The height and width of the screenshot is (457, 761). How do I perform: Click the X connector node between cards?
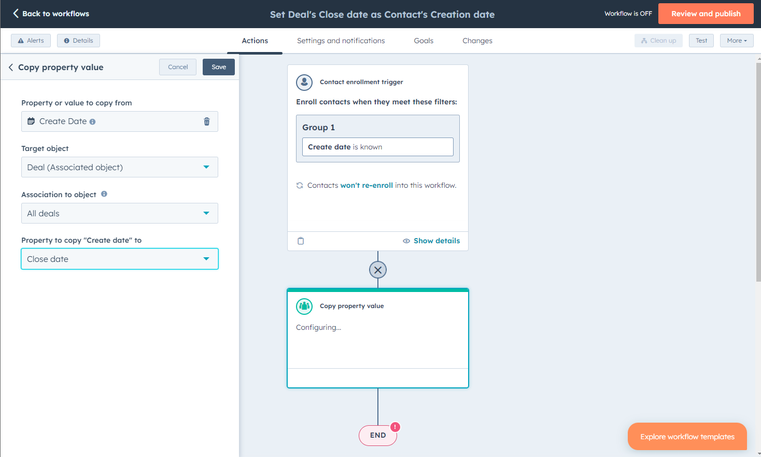378,270
